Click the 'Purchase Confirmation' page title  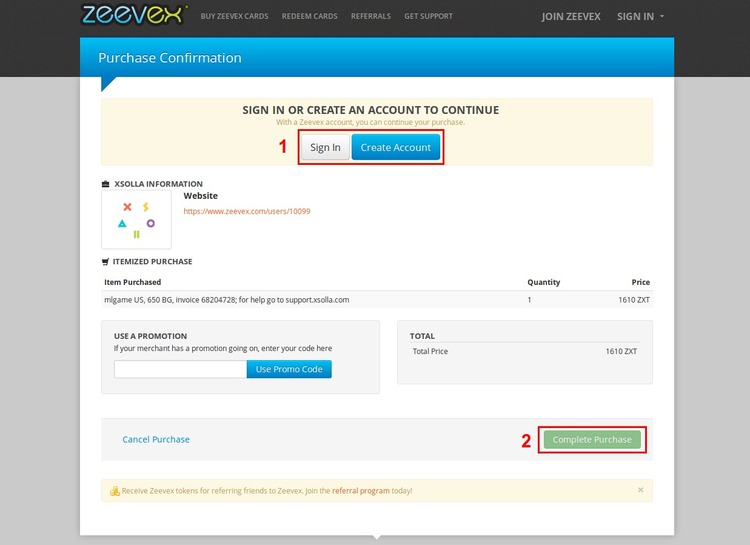point(170,58)
